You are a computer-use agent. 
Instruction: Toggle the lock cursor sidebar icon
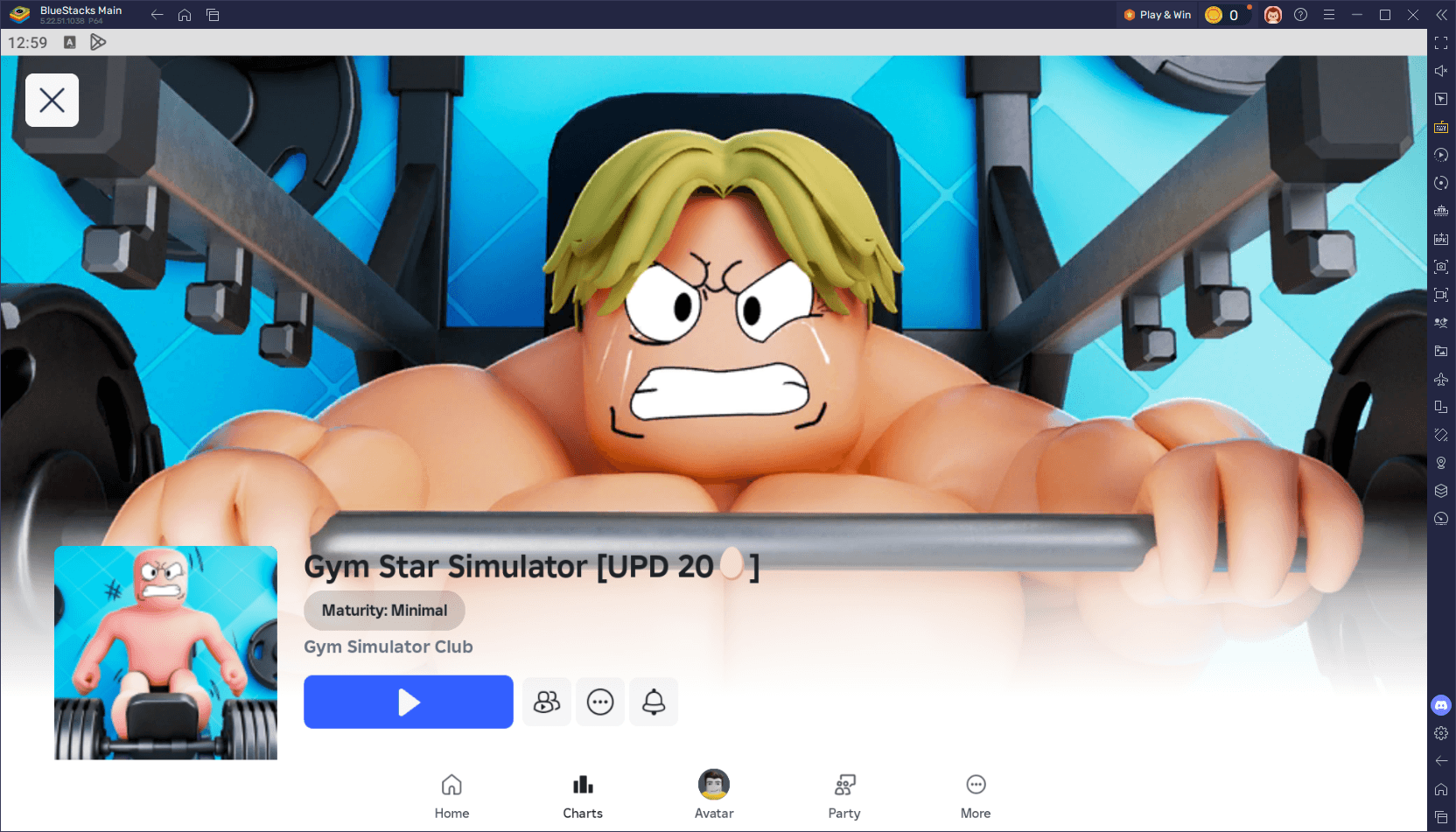[1441, 99]
